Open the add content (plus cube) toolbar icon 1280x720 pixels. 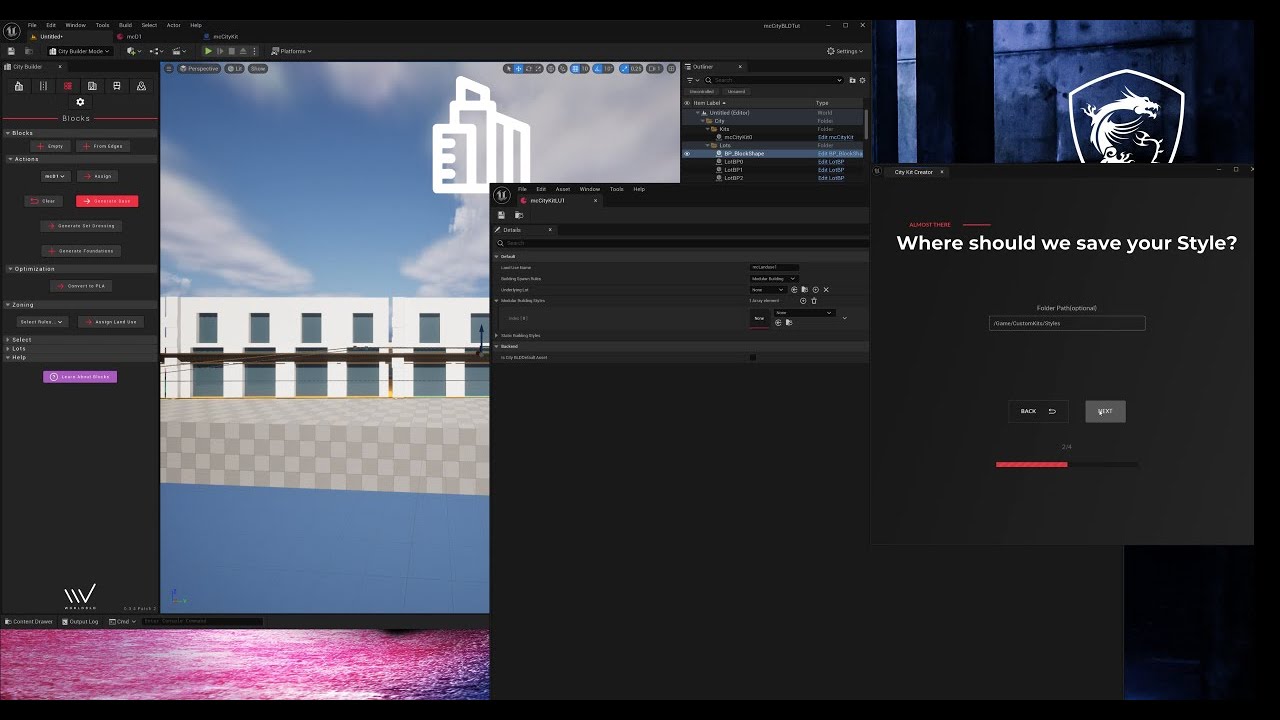[133, 51]
